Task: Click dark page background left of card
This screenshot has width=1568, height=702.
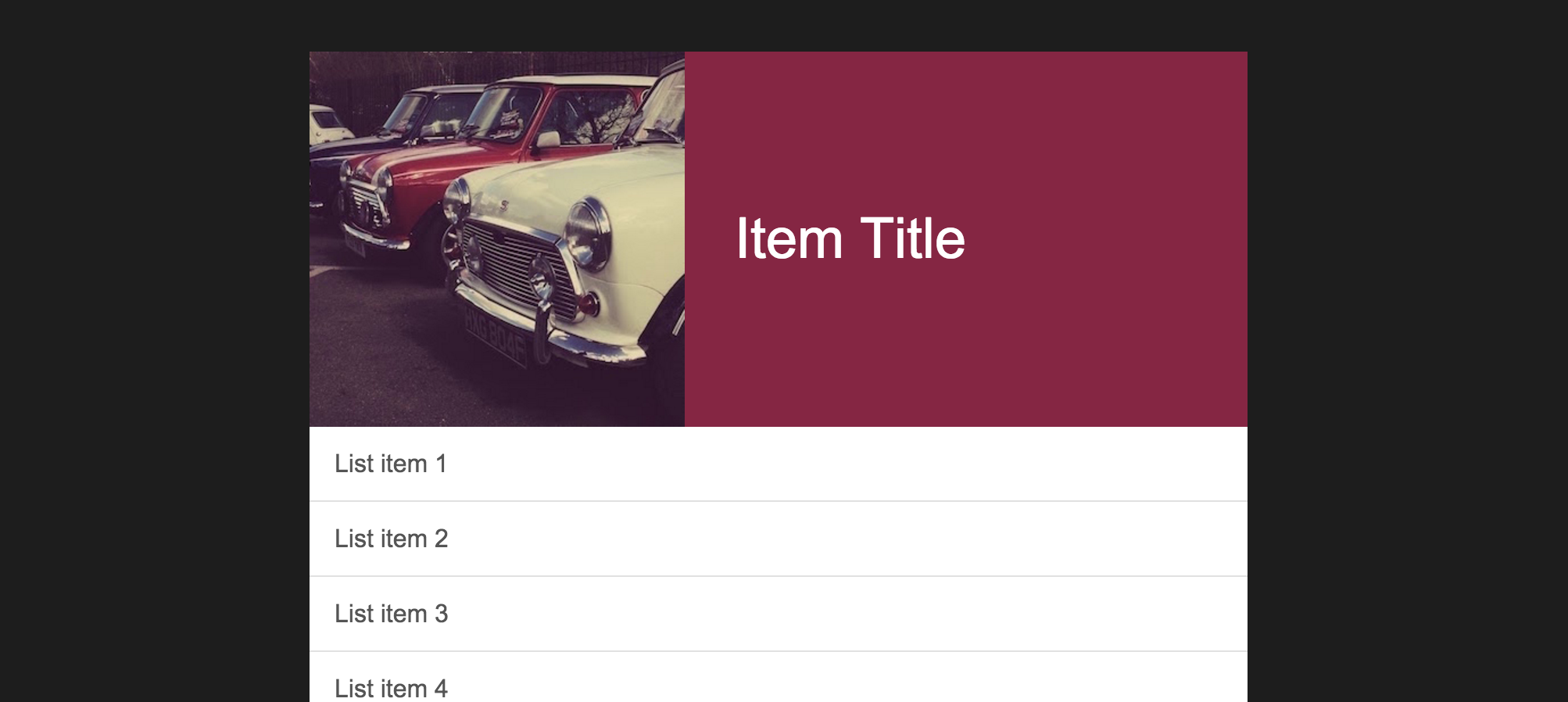Action: [156, 352]
